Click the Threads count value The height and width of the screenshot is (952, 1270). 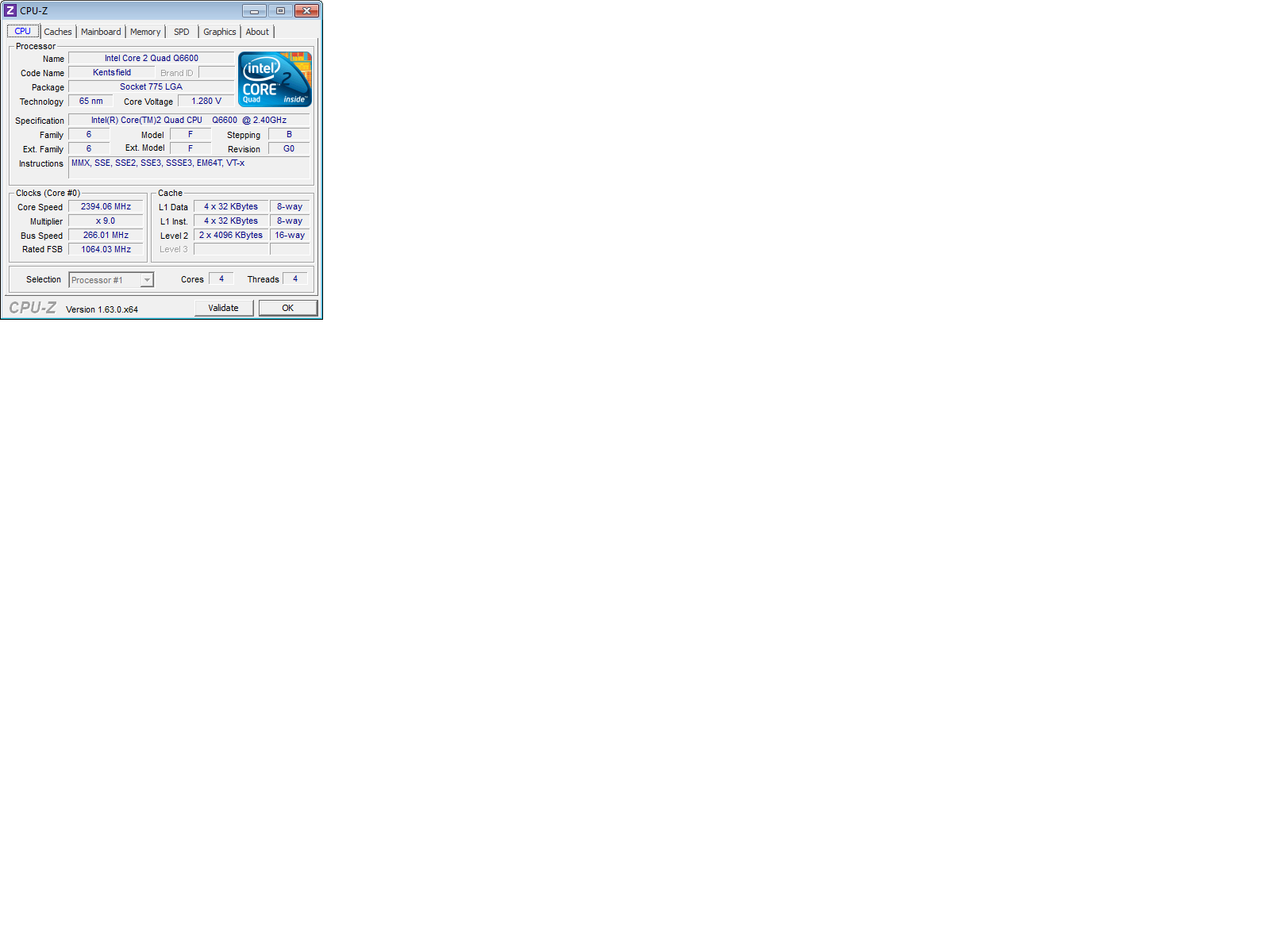pyautogui.click(x=295, y=278)
